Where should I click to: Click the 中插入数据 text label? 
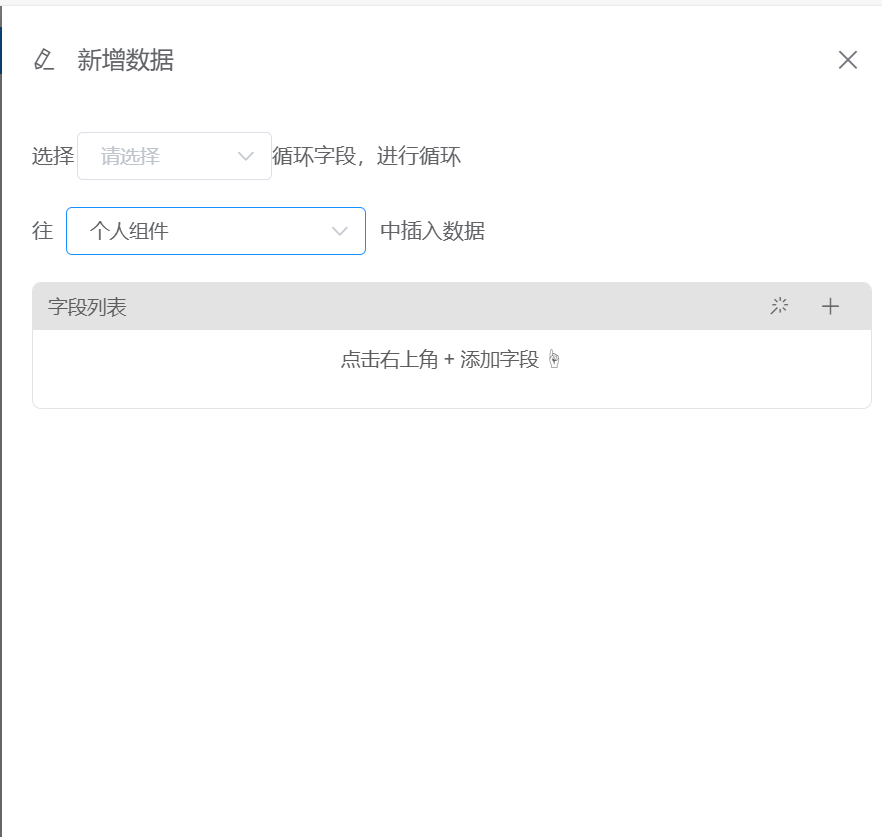432,231
